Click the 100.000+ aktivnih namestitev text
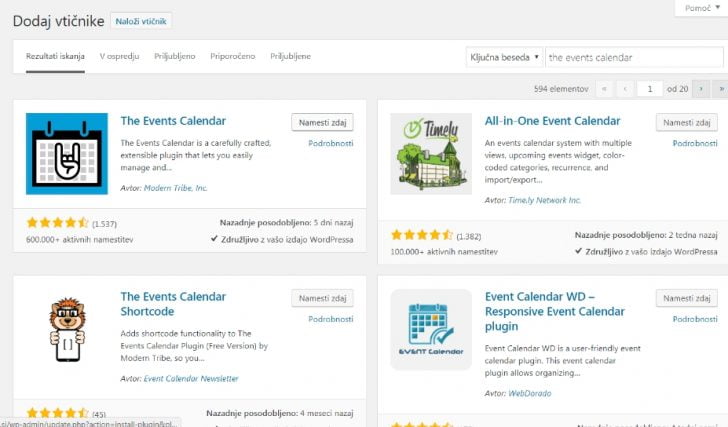 (444, 252)
